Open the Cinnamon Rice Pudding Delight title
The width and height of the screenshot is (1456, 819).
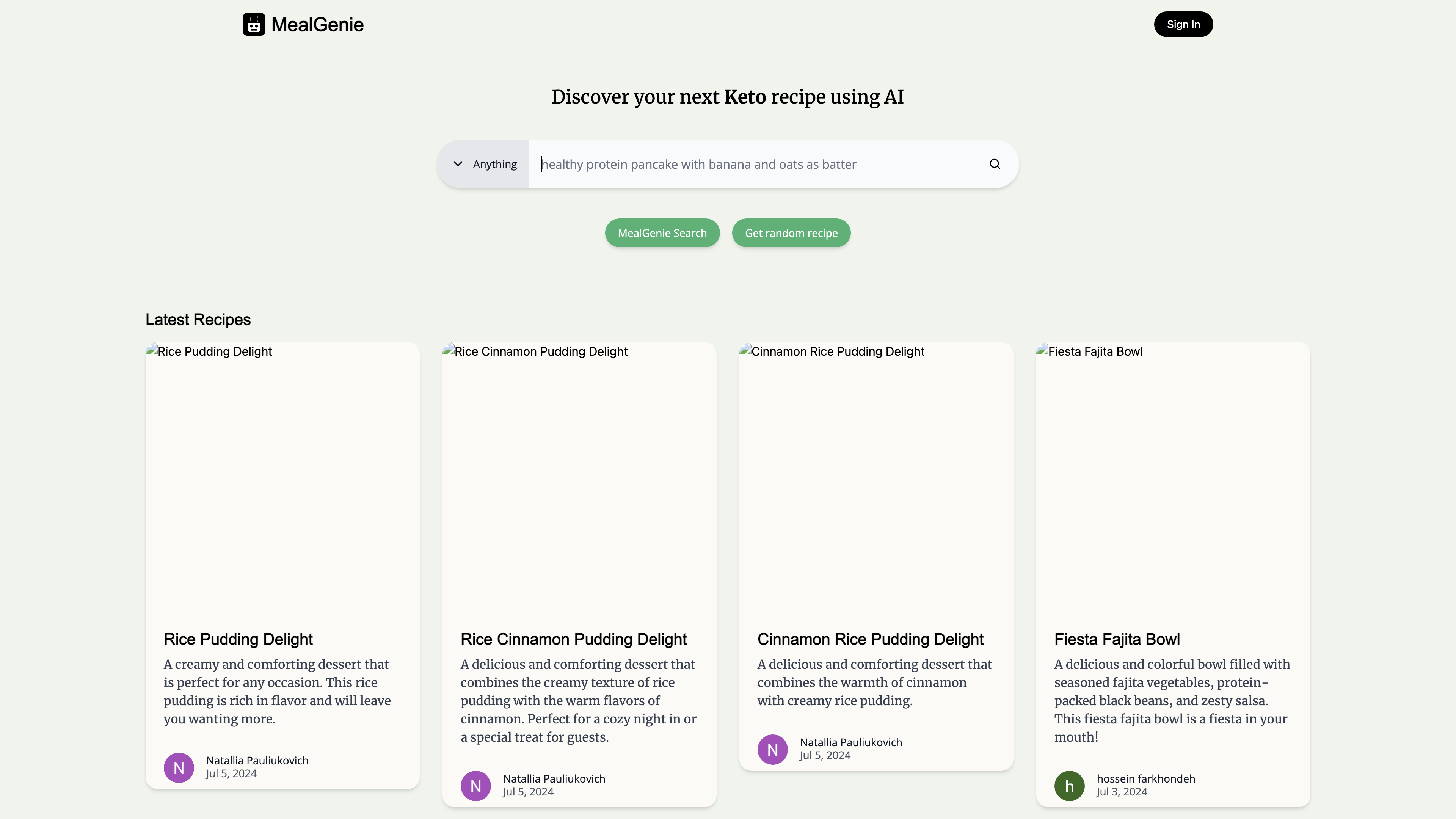(871, 639)
